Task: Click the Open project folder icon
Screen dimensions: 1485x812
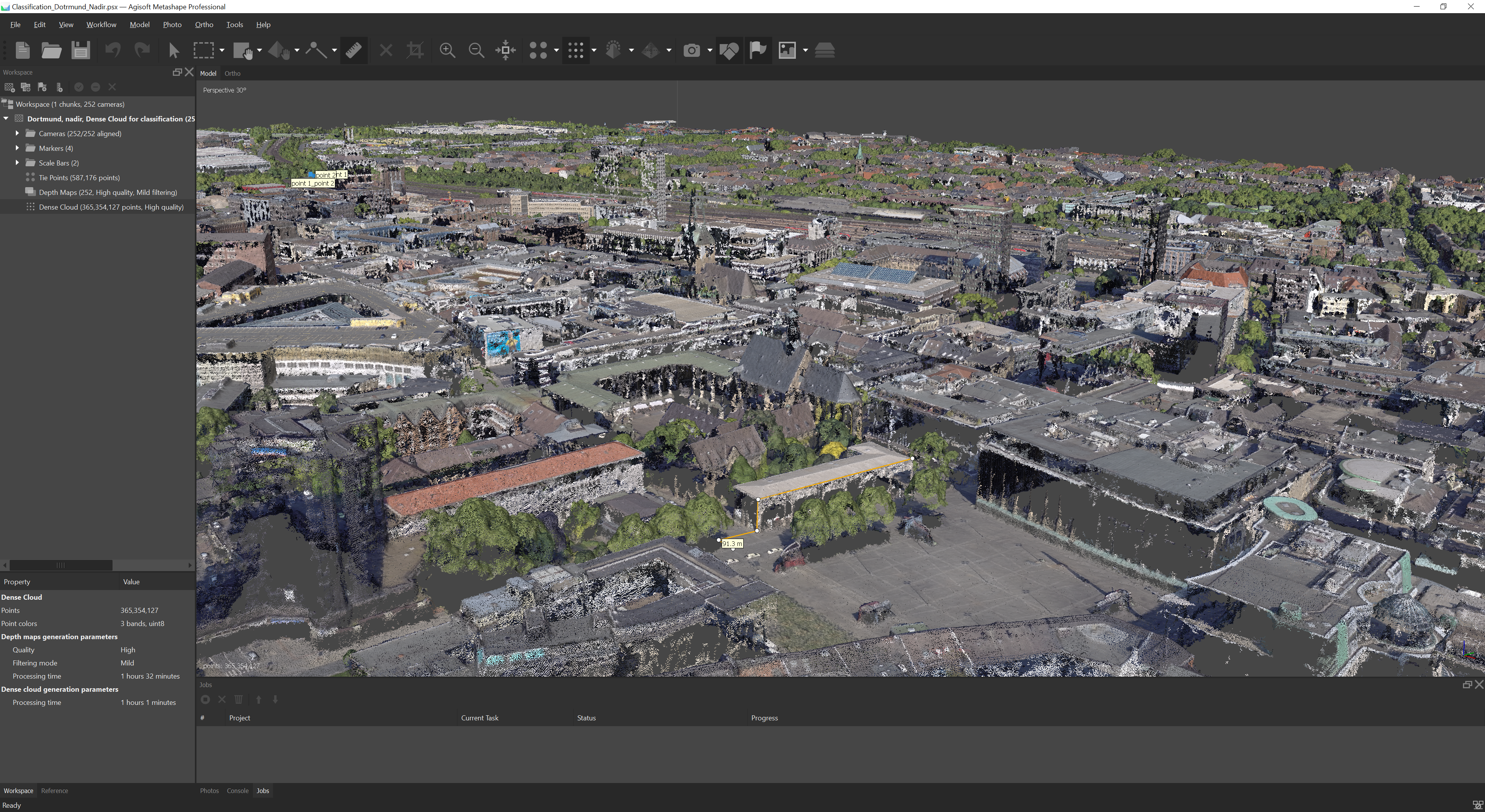Action: point(51,50)
